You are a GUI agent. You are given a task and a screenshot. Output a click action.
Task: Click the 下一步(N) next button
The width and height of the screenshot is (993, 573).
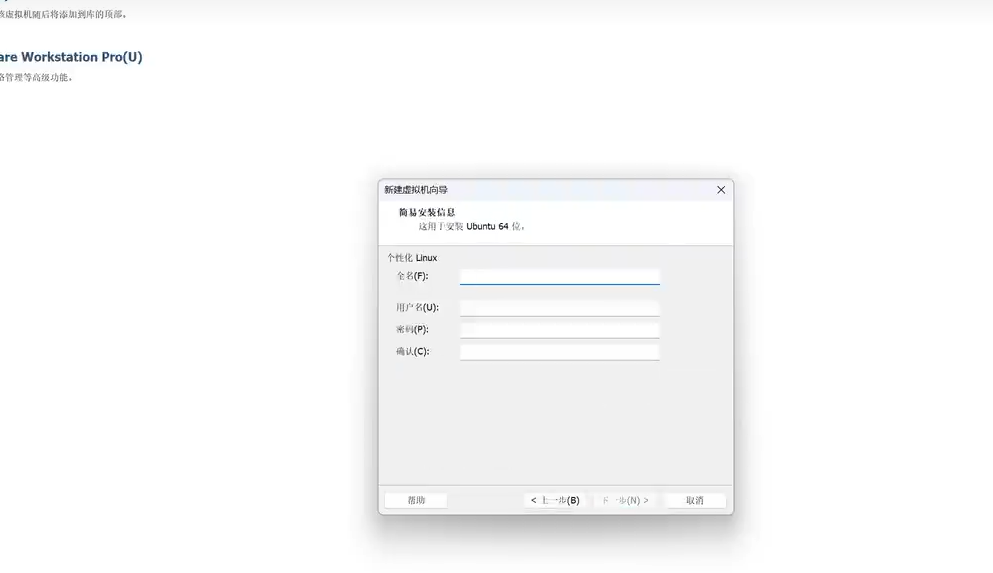click(626, 500)
